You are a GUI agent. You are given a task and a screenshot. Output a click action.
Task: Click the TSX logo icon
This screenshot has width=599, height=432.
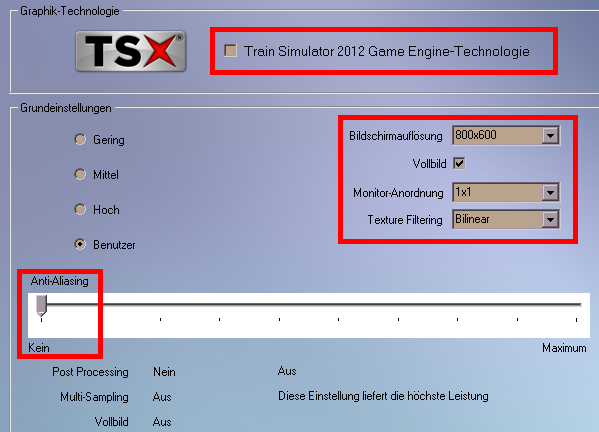pos(131,51)
